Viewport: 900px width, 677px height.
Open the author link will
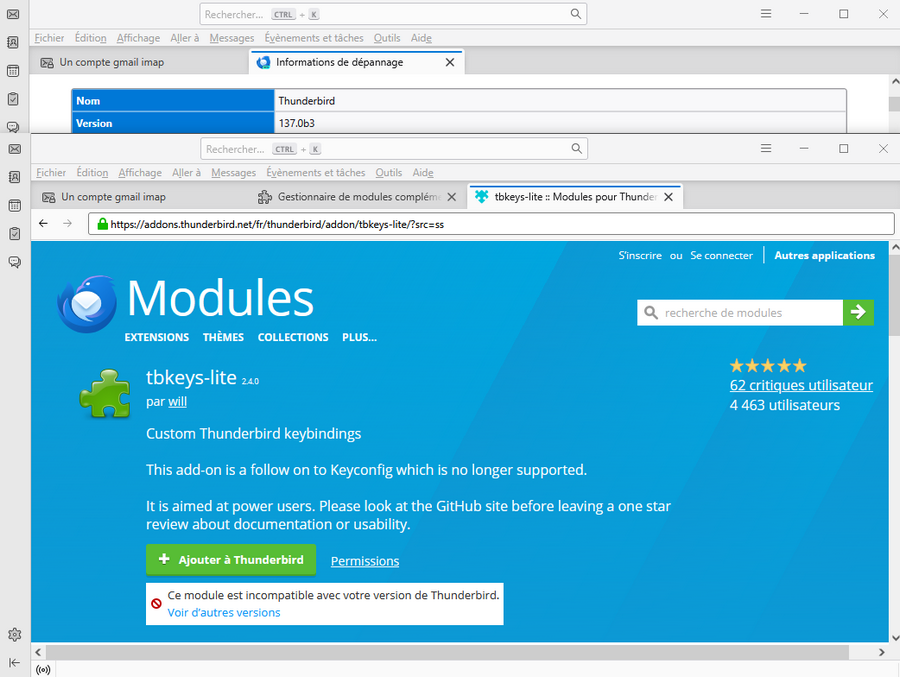point(177,401)
